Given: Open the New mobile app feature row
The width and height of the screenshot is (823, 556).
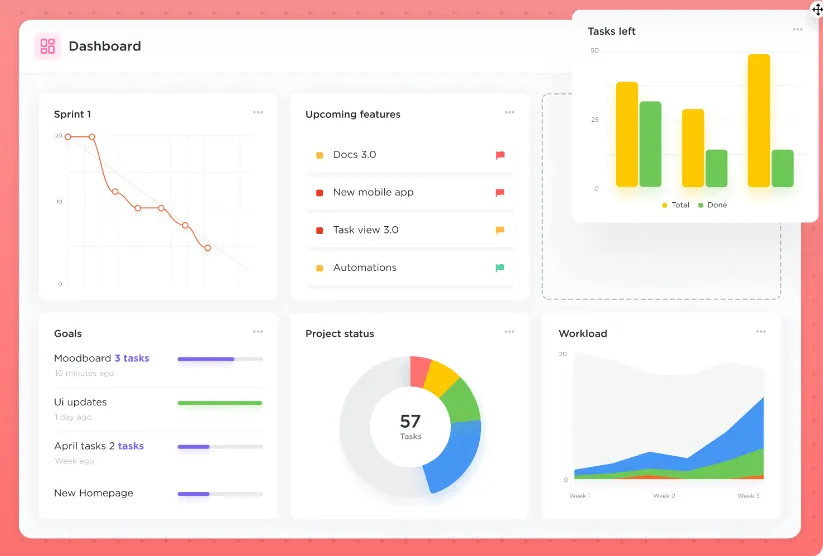Looking at the screenshot, I should [410, 193].
